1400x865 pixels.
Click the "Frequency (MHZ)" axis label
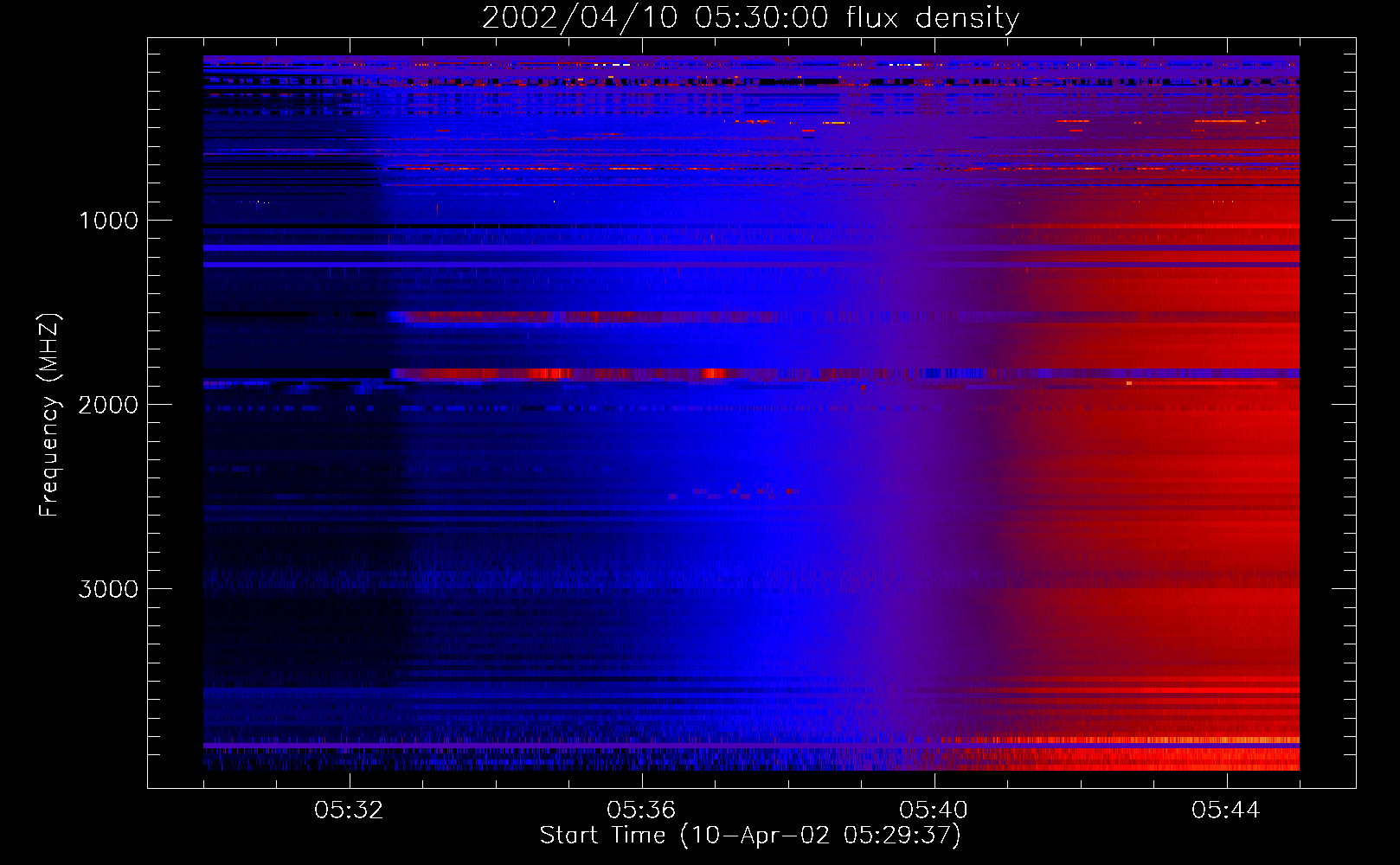coord(48,415)
